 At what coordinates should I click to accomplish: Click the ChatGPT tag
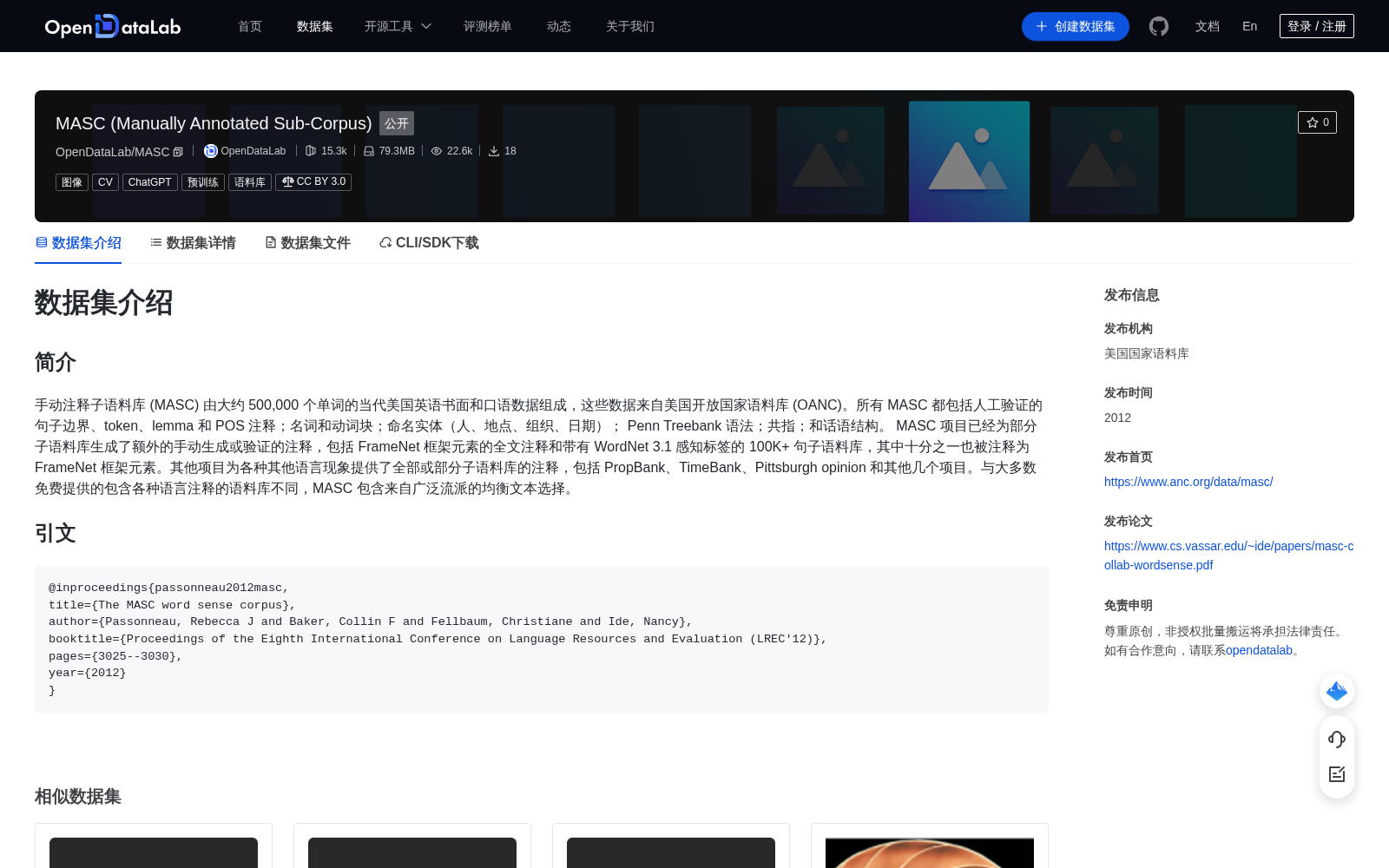point(149,182)
